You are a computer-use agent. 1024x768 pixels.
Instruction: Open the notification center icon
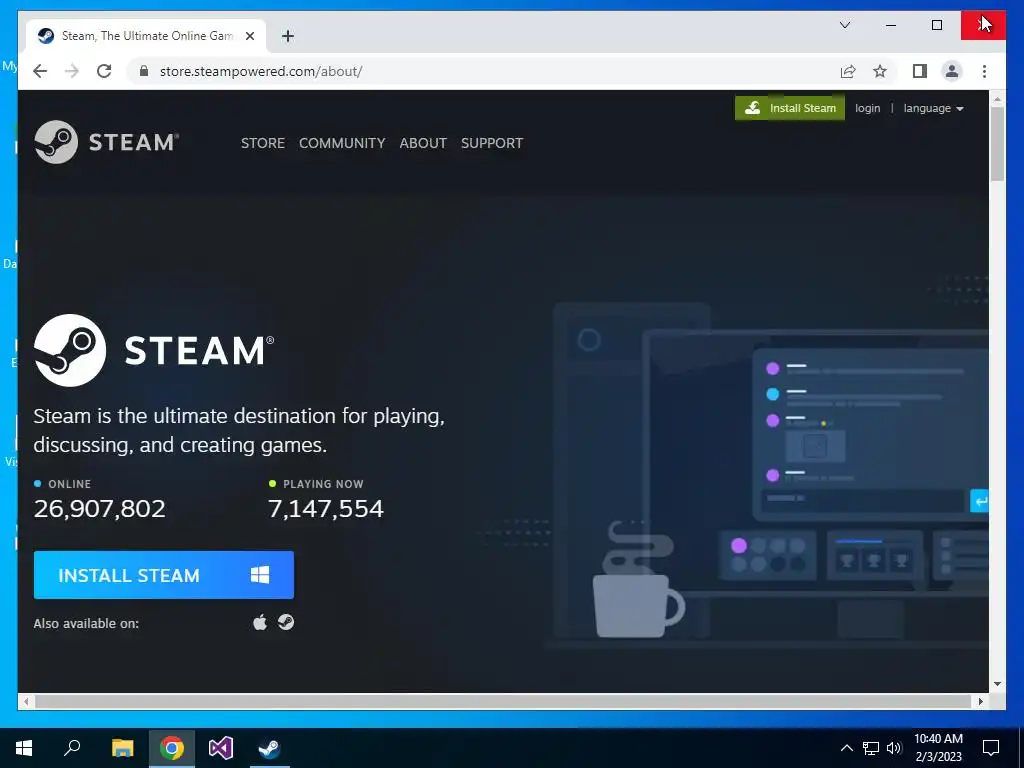click(991, 747)
